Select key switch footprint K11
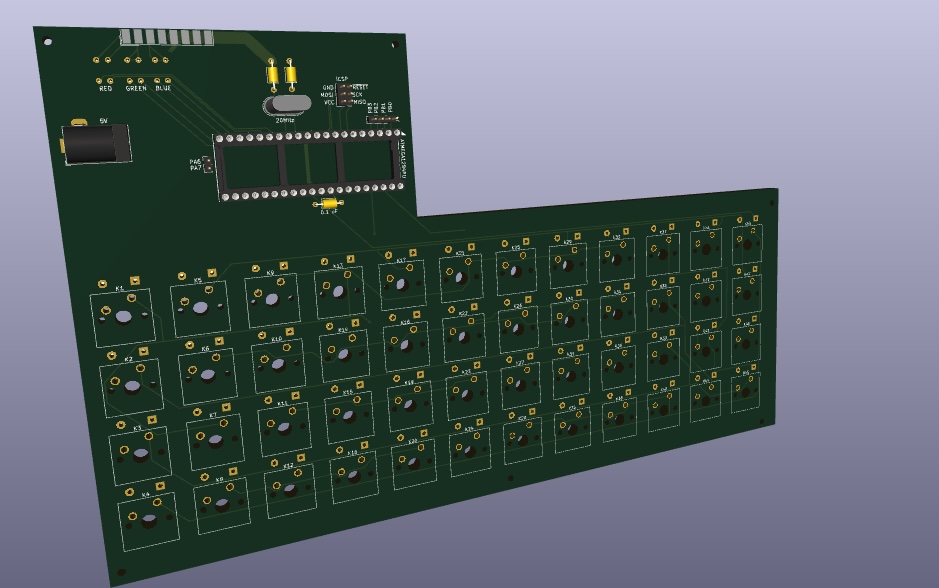The width and height of the screenshot is (939, 588). click(x=284, y=428)
